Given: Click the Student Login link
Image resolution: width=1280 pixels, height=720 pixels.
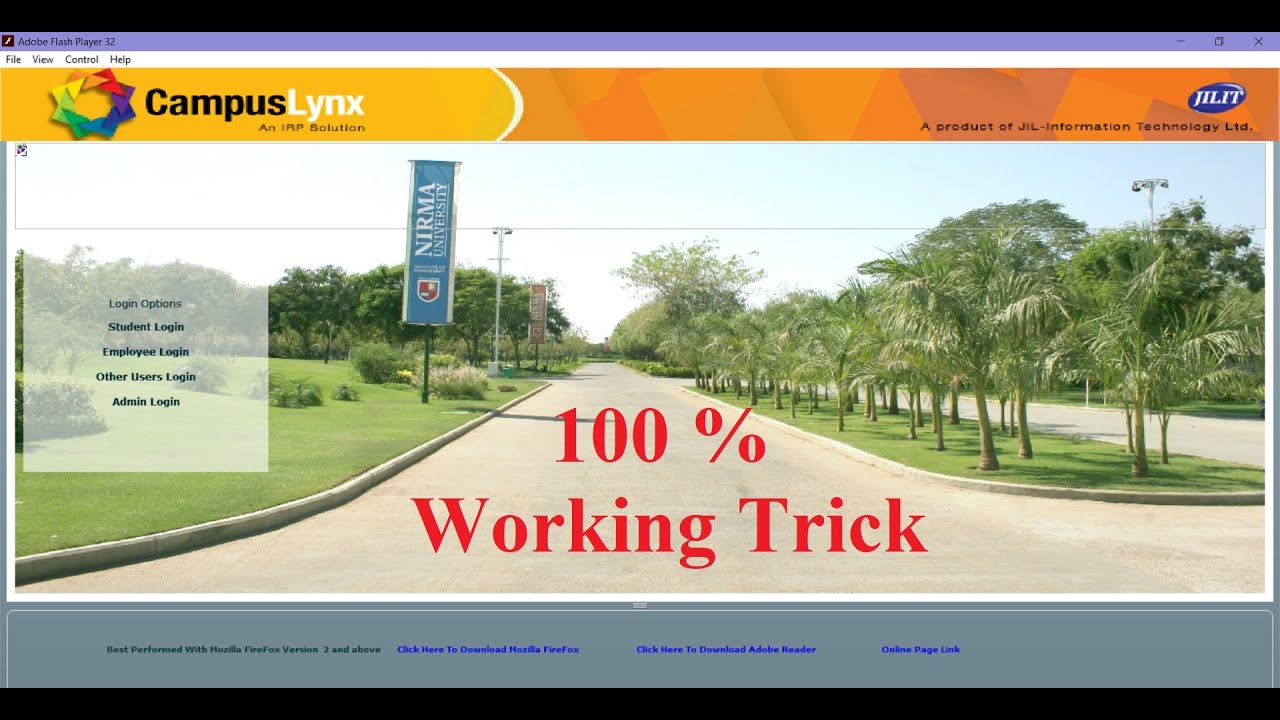Looking at the screenshot, I should click(x=146, y=327).
